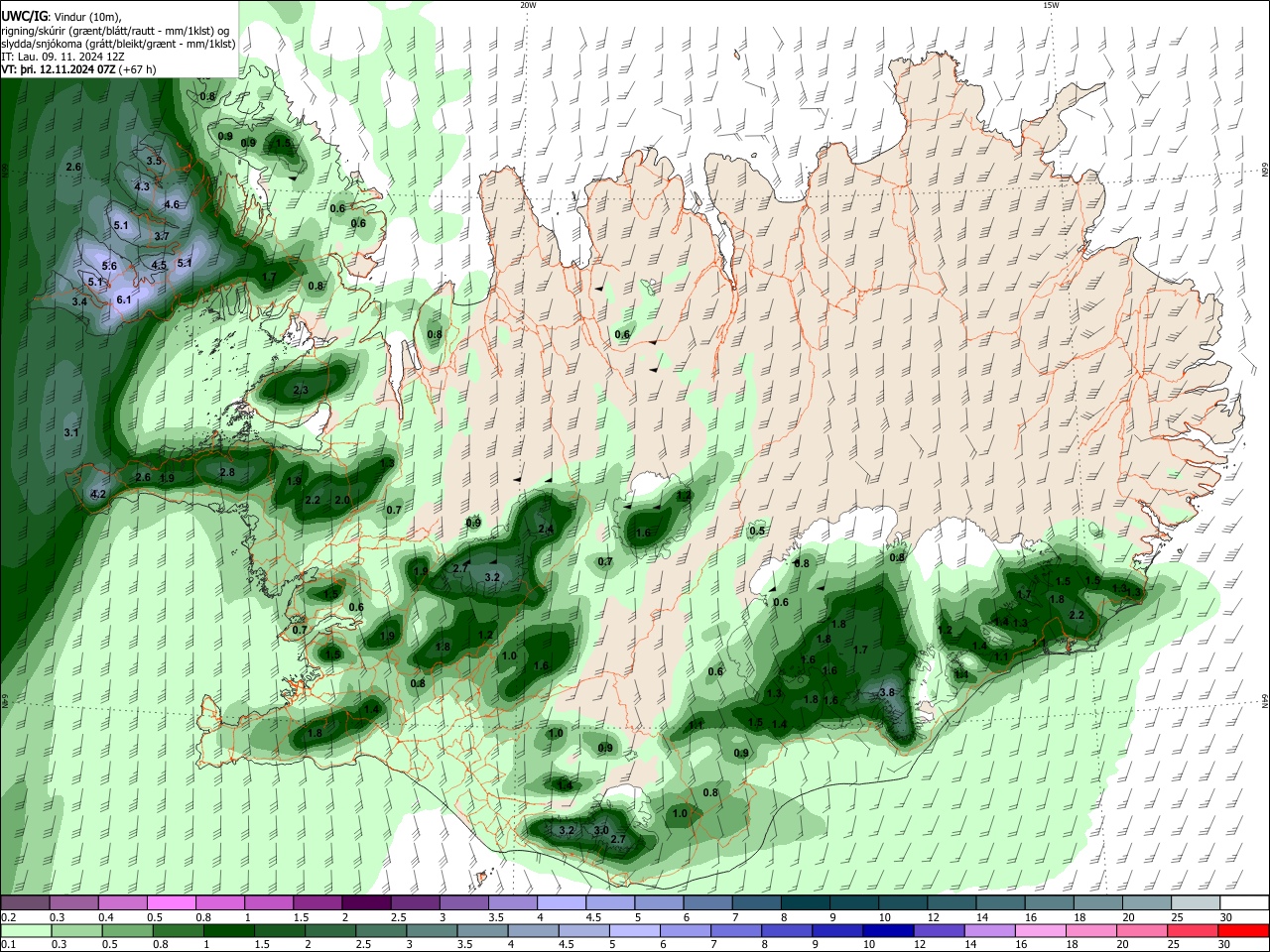This screenshot has width=1270, height=952.
Task: Click the 4.2 value on the western peninsula tip
Action: click(98, 494)
